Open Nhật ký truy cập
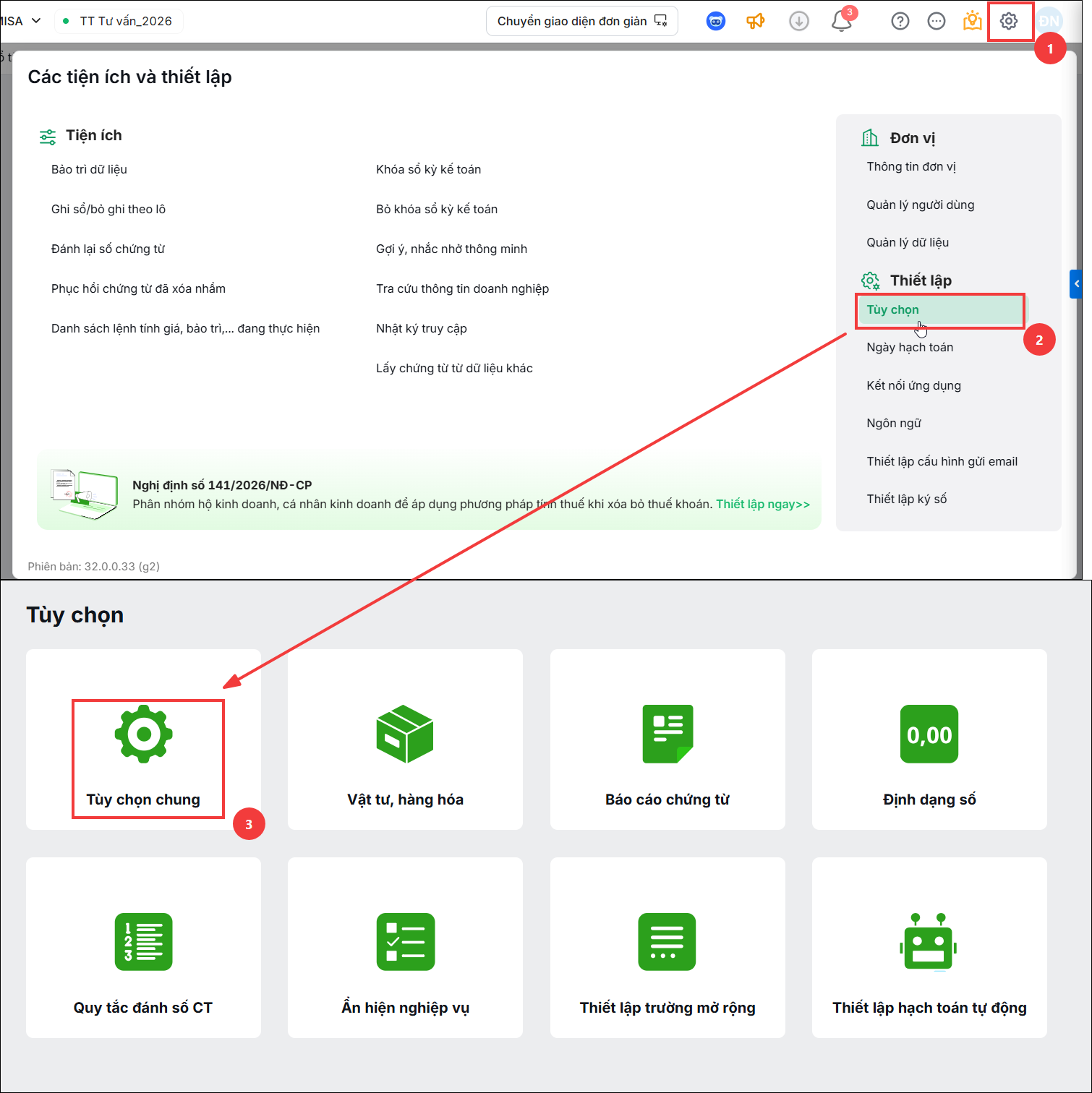1092x1093 pixels. pyautogui.click(x=421, y=328)
